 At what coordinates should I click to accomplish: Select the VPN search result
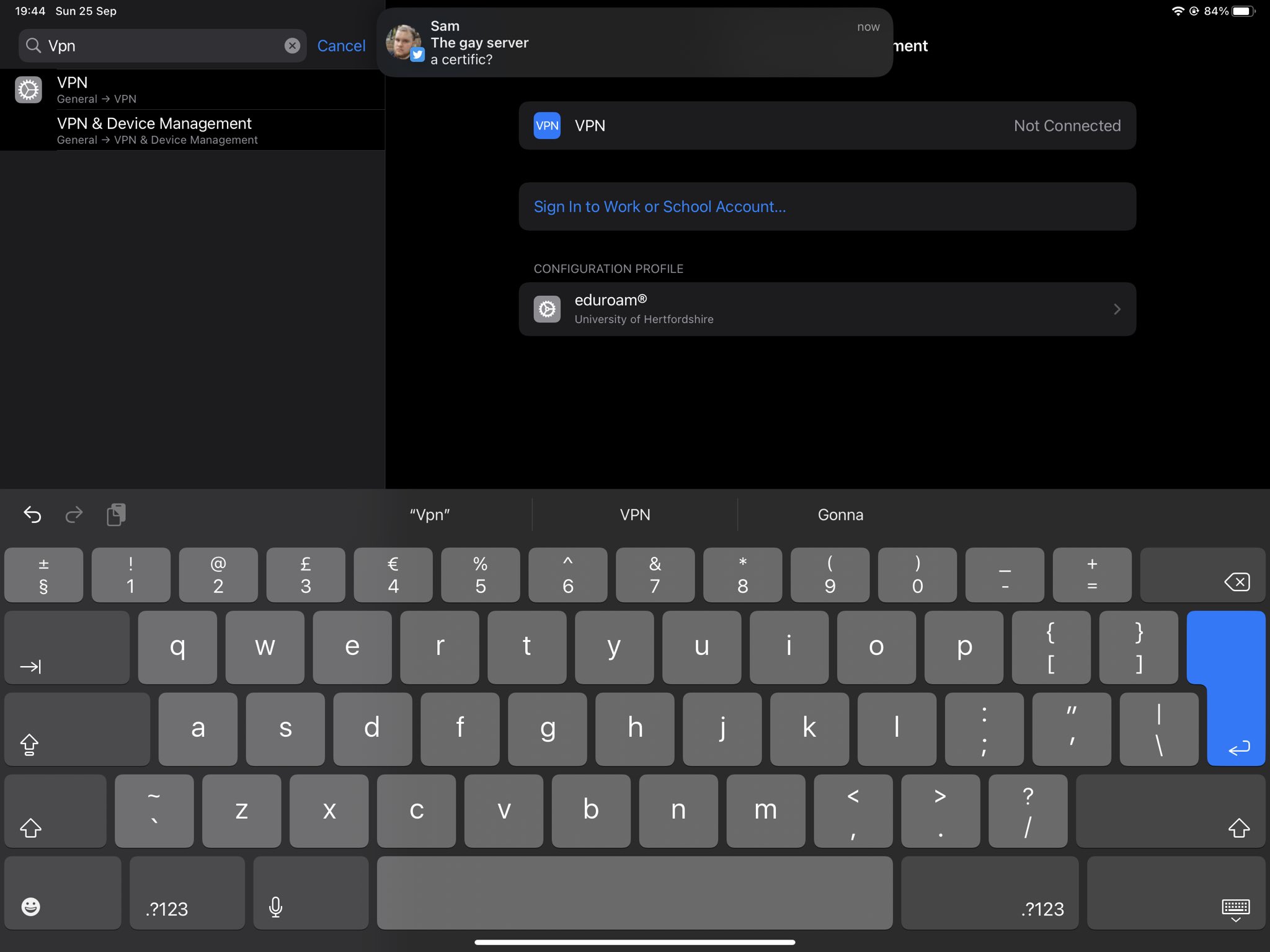point(192,90)
